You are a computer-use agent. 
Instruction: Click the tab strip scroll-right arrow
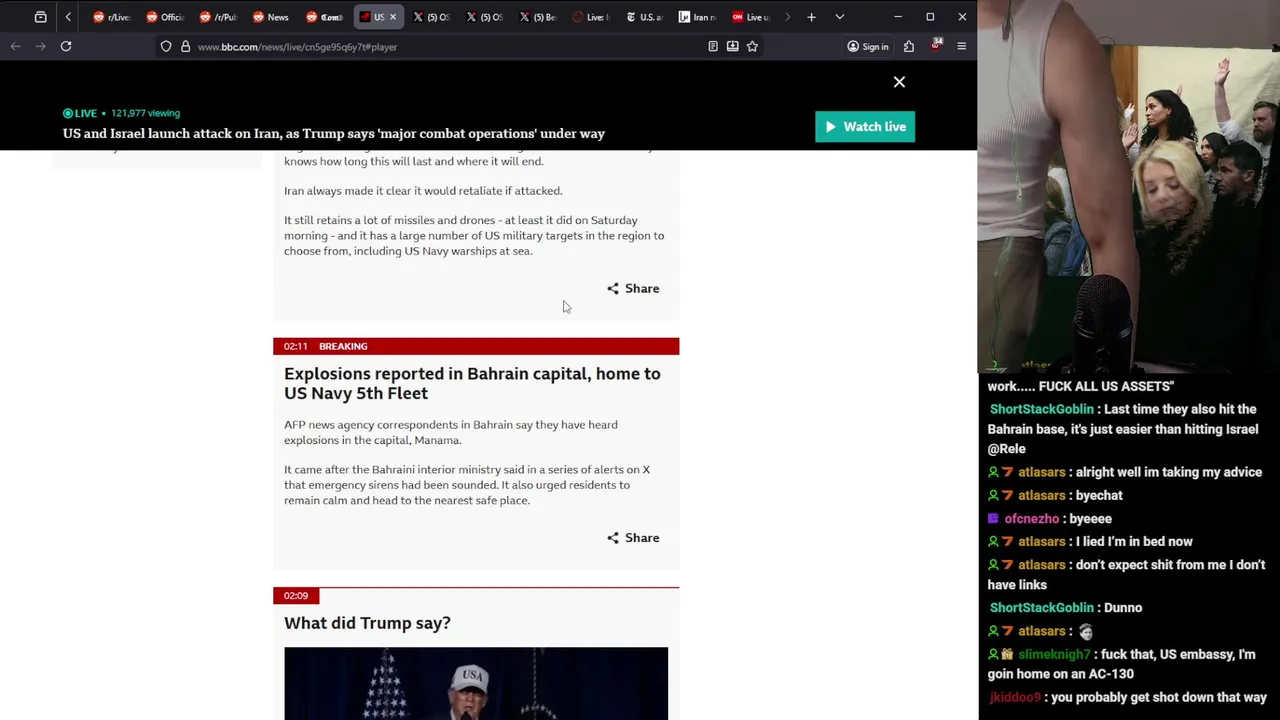point(787,17)
